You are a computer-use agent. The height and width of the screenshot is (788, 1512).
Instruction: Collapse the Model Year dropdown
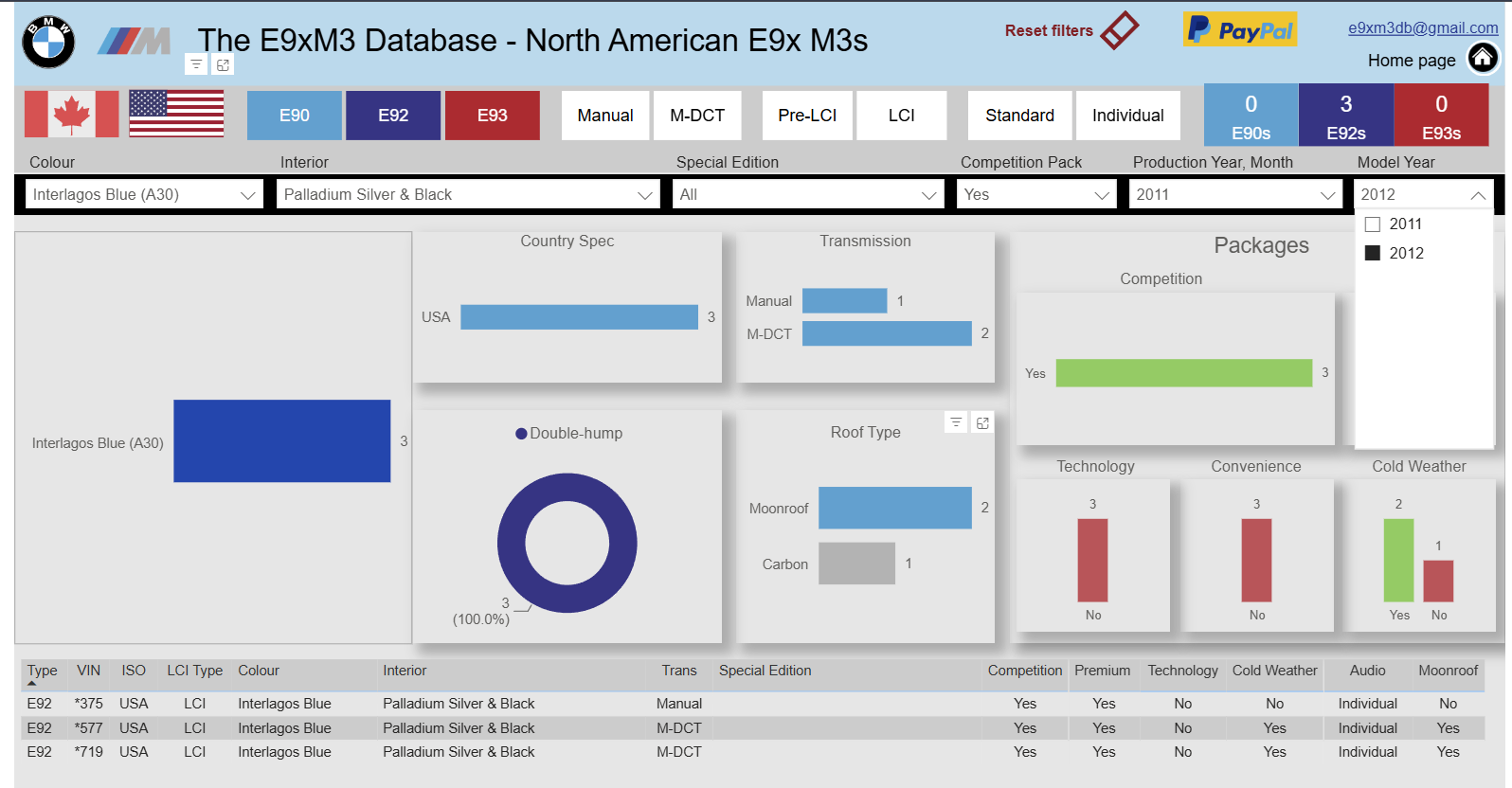click(1478, 195)
